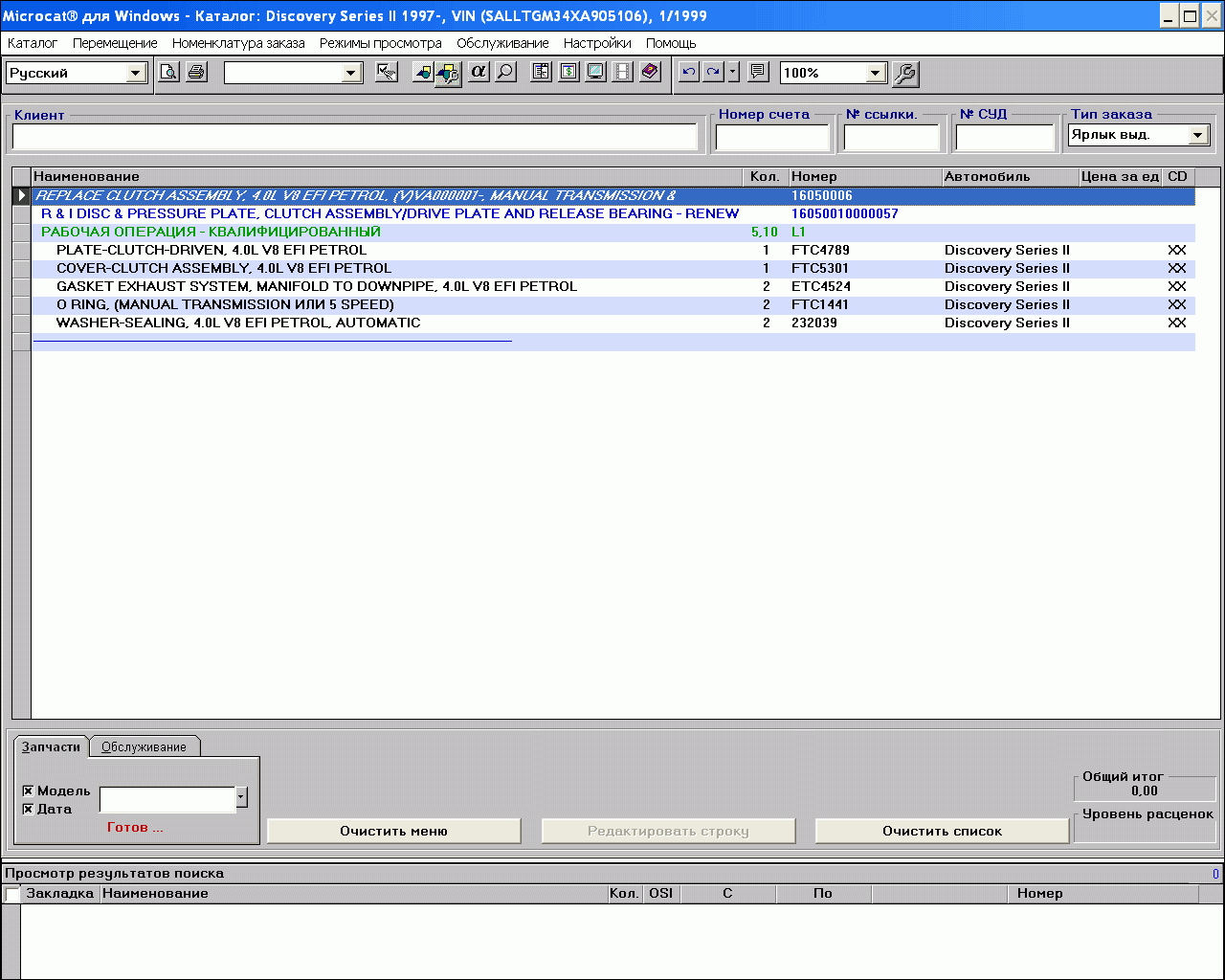Click the Наименование column header in order list
This screenshot has width=1225, height=980.
[387, 176]
